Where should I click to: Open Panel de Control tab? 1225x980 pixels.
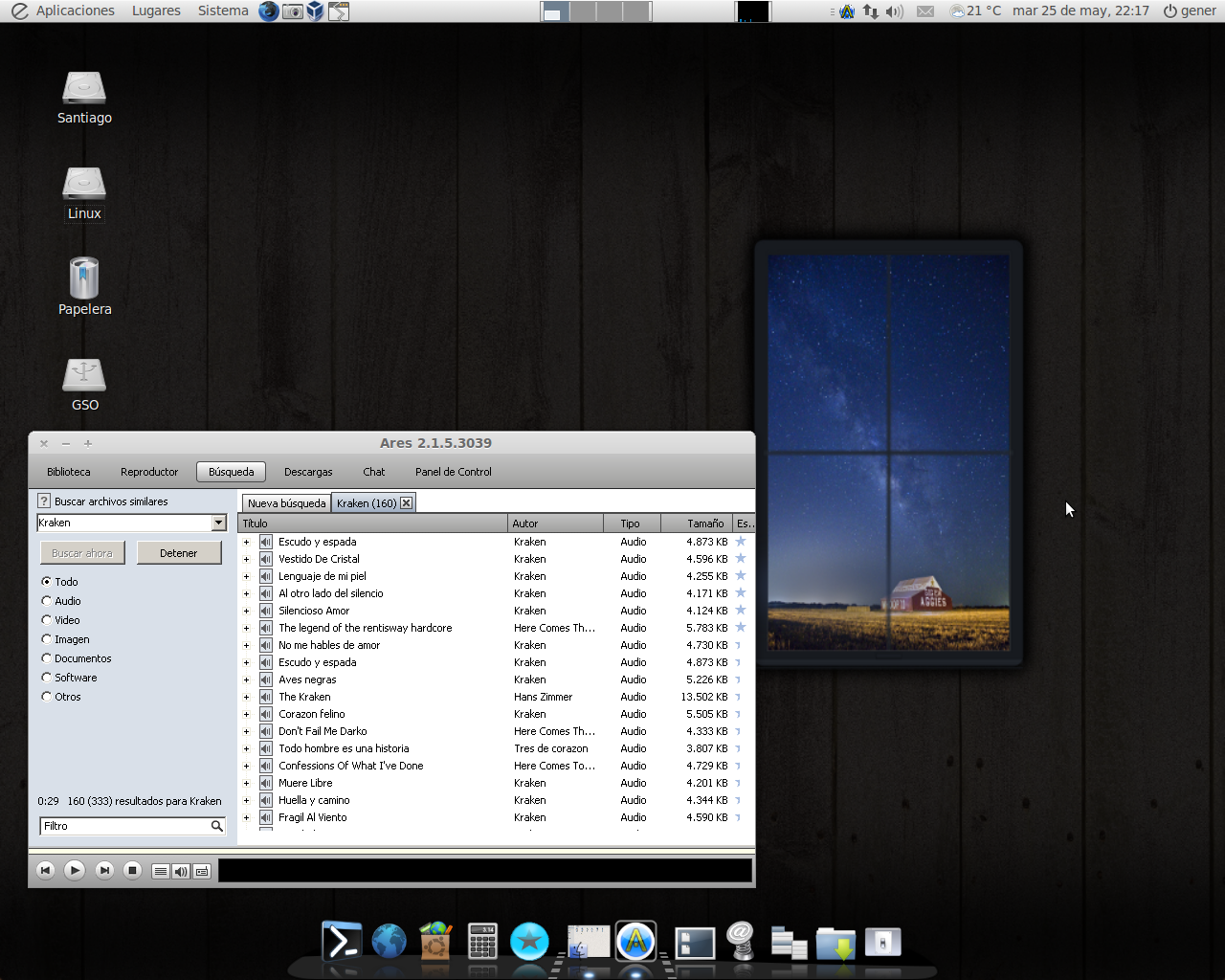click(454, 472)
